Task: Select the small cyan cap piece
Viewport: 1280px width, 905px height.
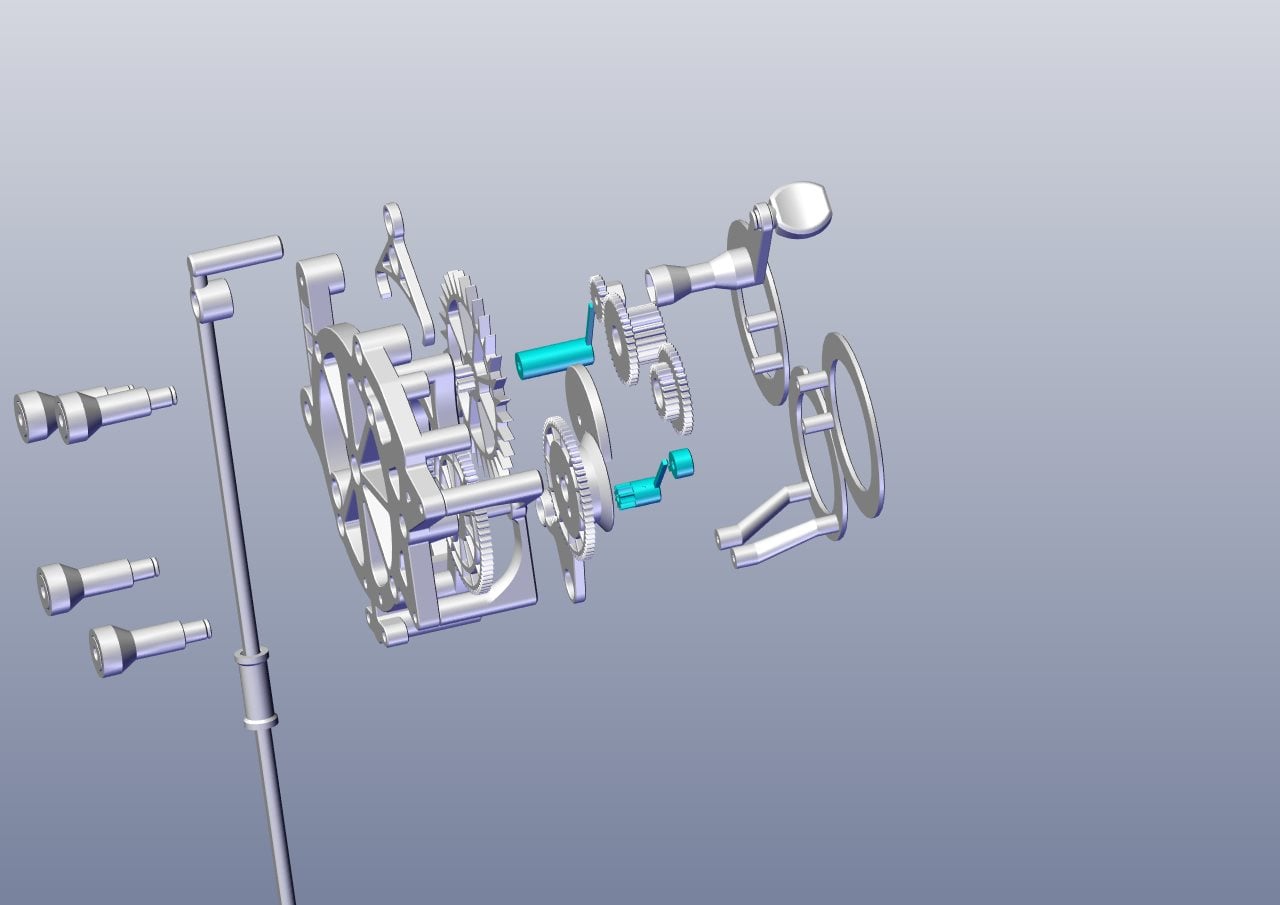Action: pos(681,462)
